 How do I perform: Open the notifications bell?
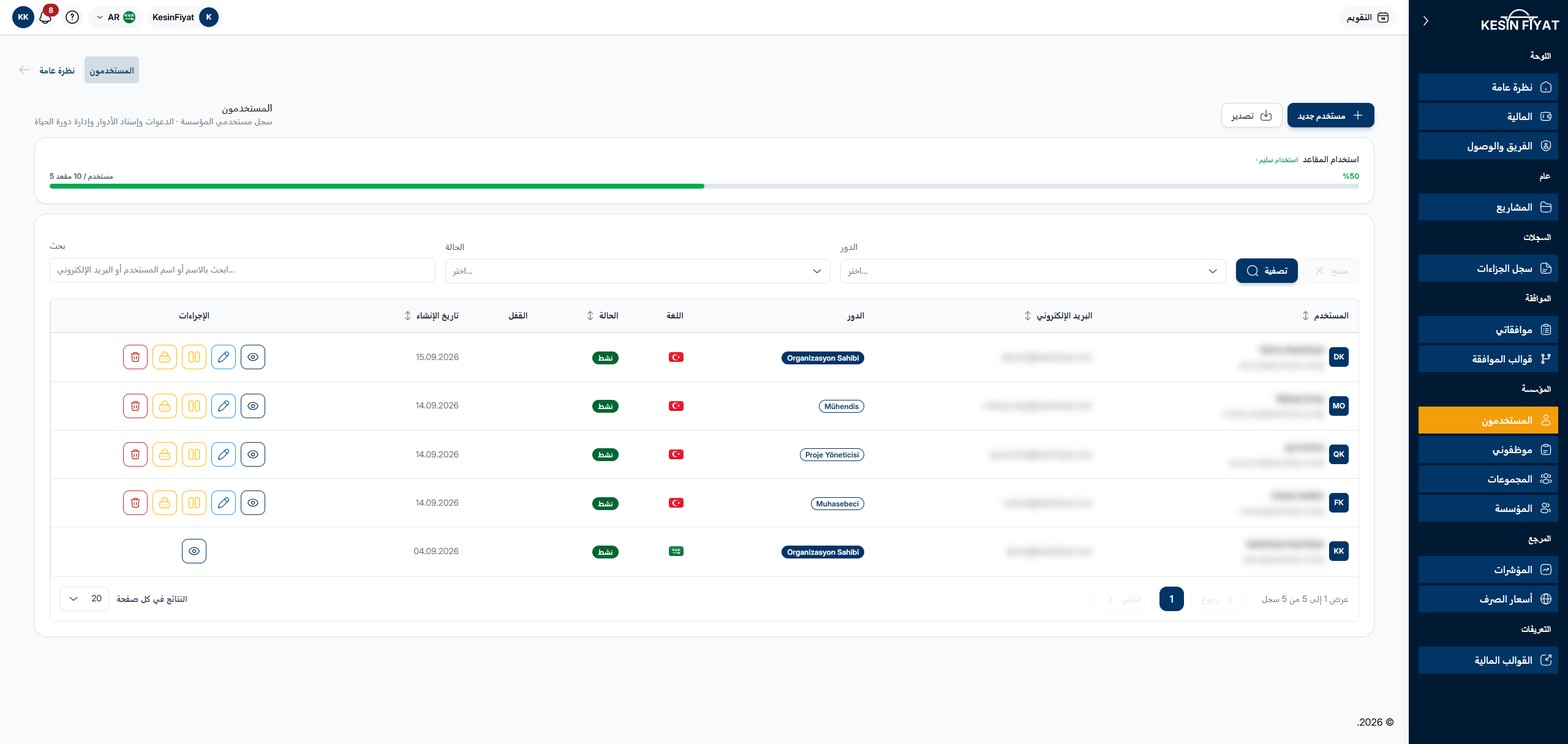click(45, 17)
